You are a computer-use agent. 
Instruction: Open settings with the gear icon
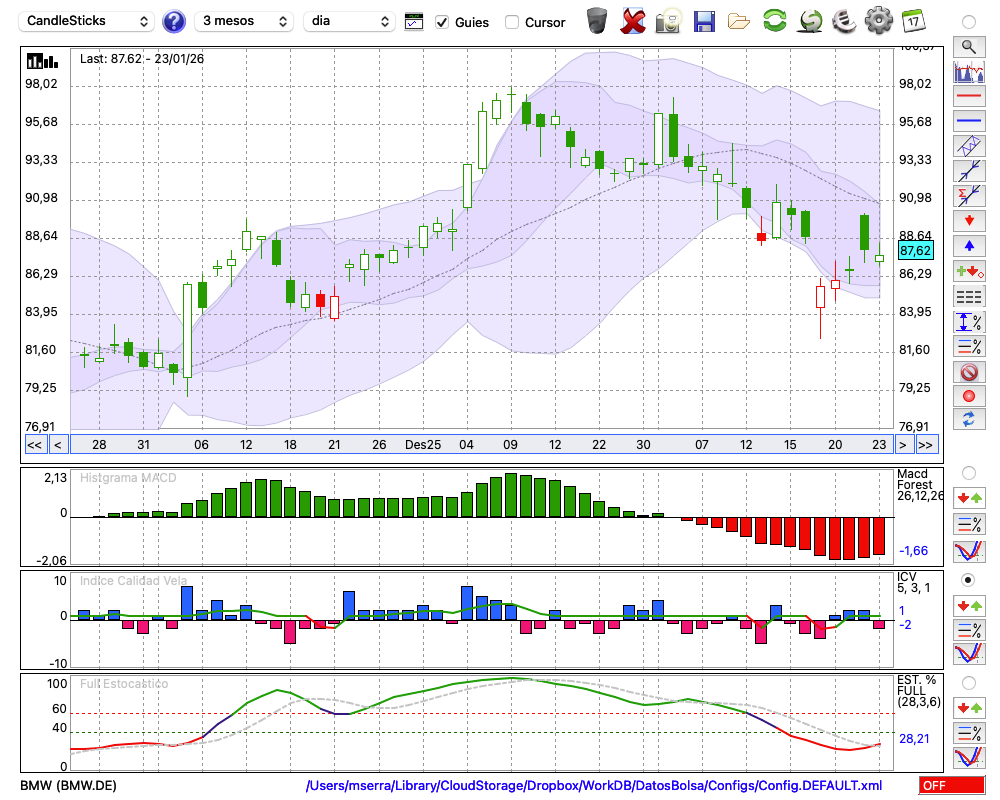tap(878, 20)
